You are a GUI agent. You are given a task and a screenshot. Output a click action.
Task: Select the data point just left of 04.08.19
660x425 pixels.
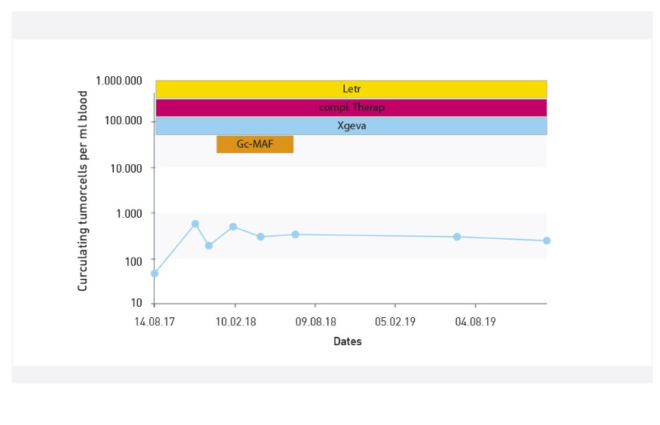click(457, 237)
